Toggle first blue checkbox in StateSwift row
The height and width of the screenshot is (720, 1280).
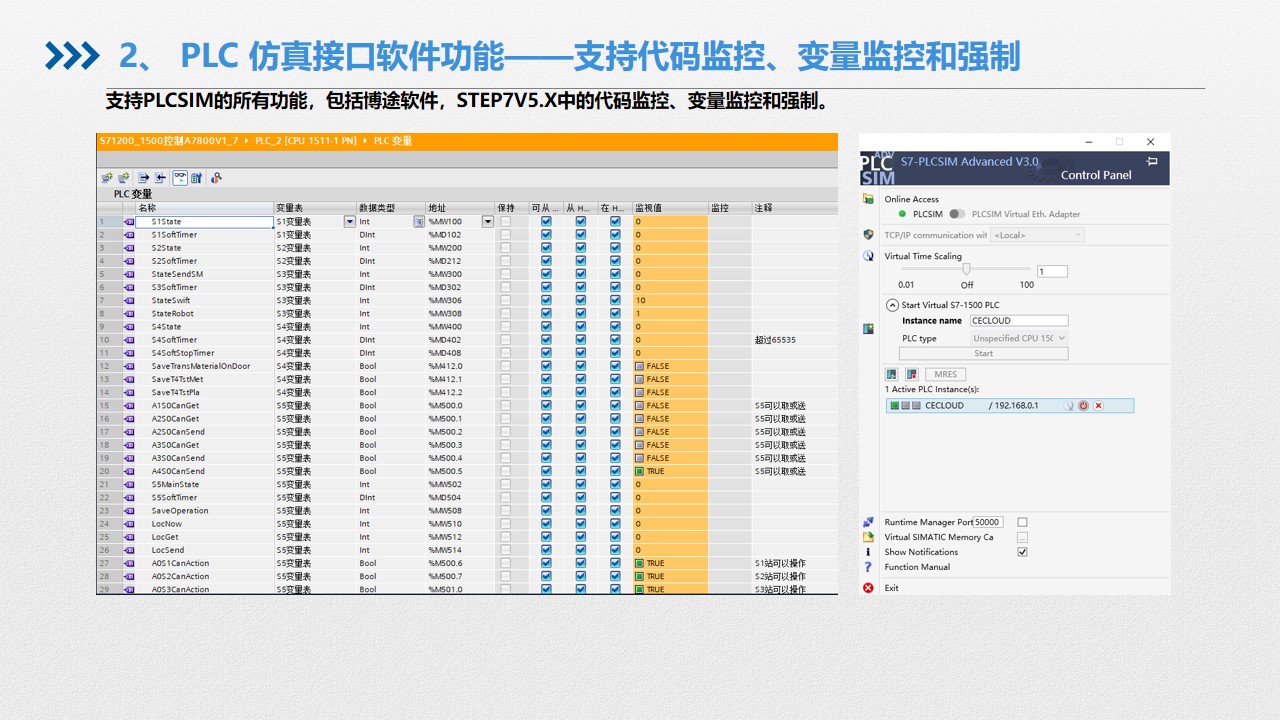click(x=546, y=301)
